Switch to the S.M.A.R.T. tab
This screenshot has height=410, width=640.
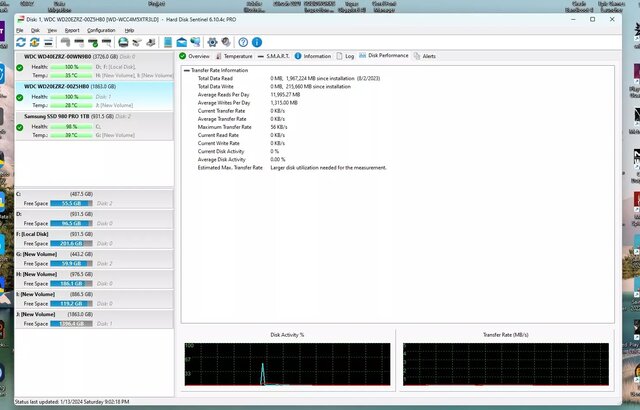coord(274,56)
